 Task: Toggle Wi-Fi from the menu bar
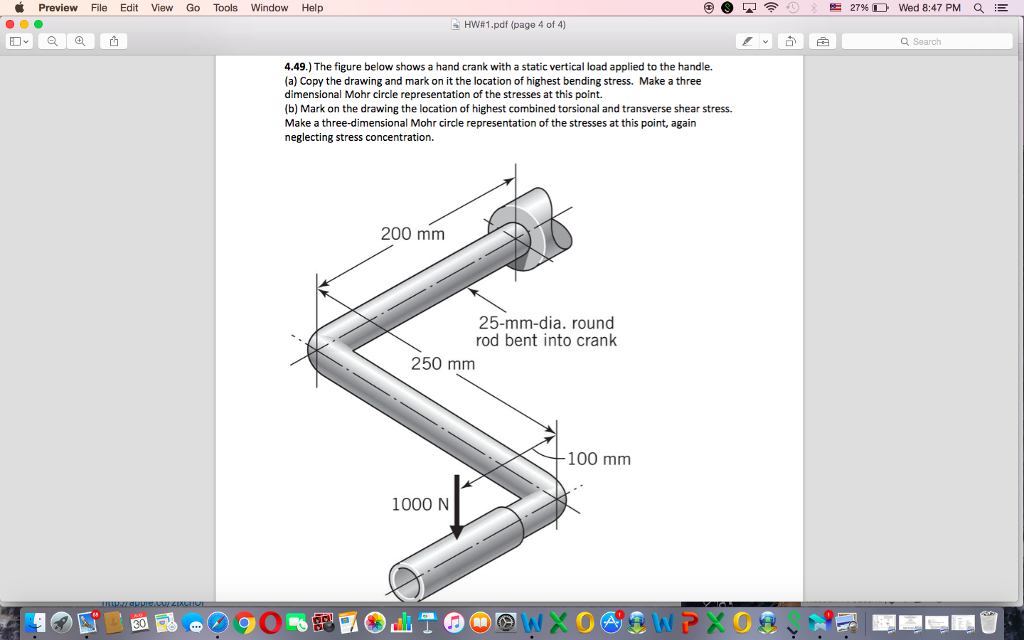[x=771, y=8]
